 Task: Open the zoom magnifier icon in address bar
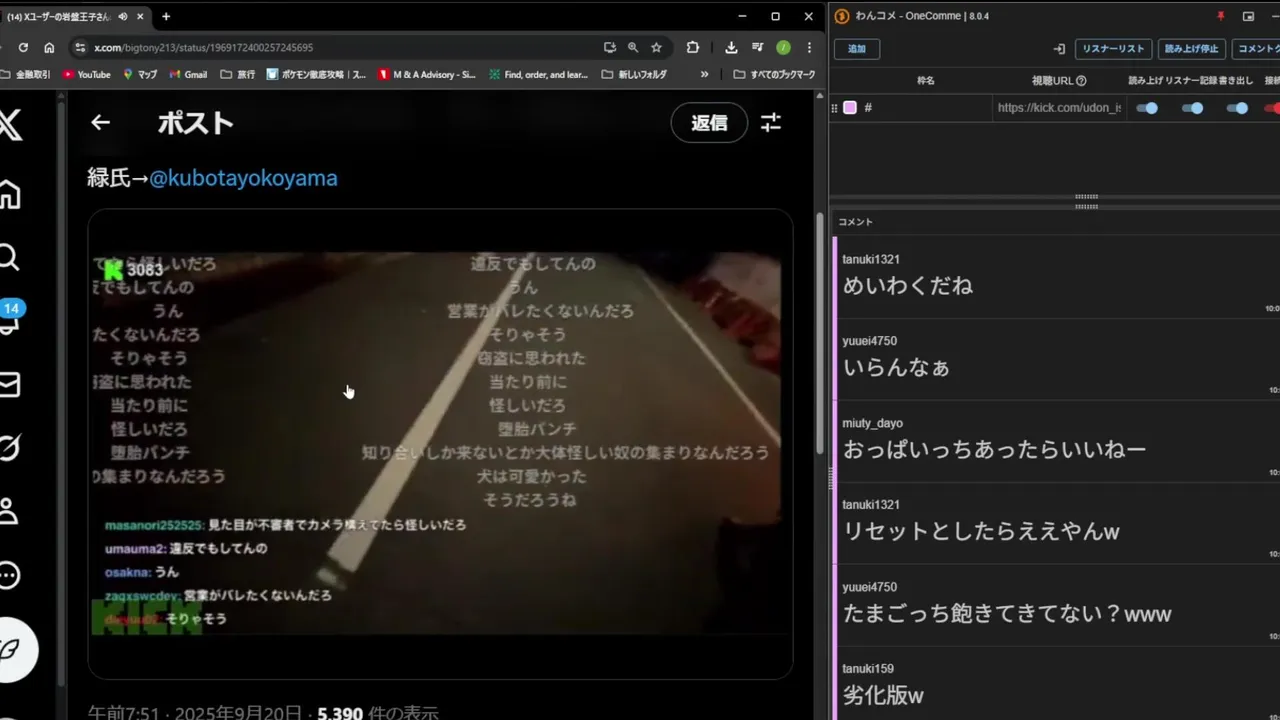[x=633, y=47]
